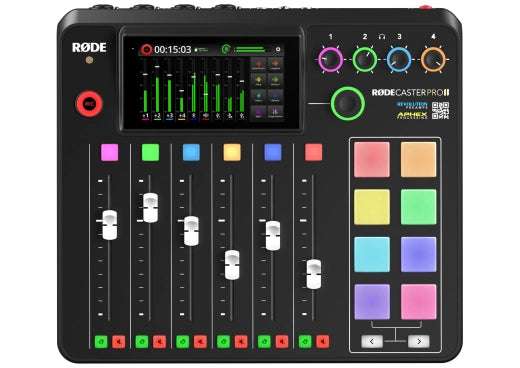Mute the light blue channel

click(x=200, y=342)
